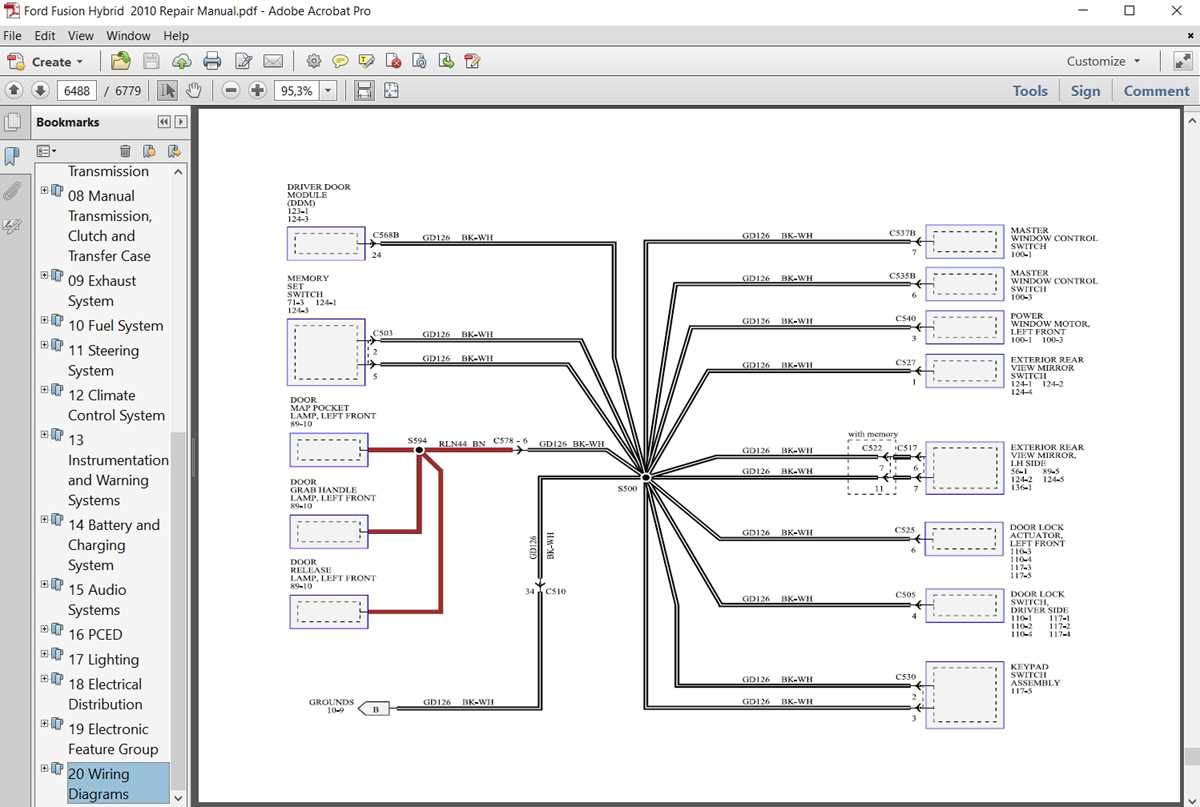1200x807 pixels.
Task: Click the Extract pages icon
Action: coord(446,61)
